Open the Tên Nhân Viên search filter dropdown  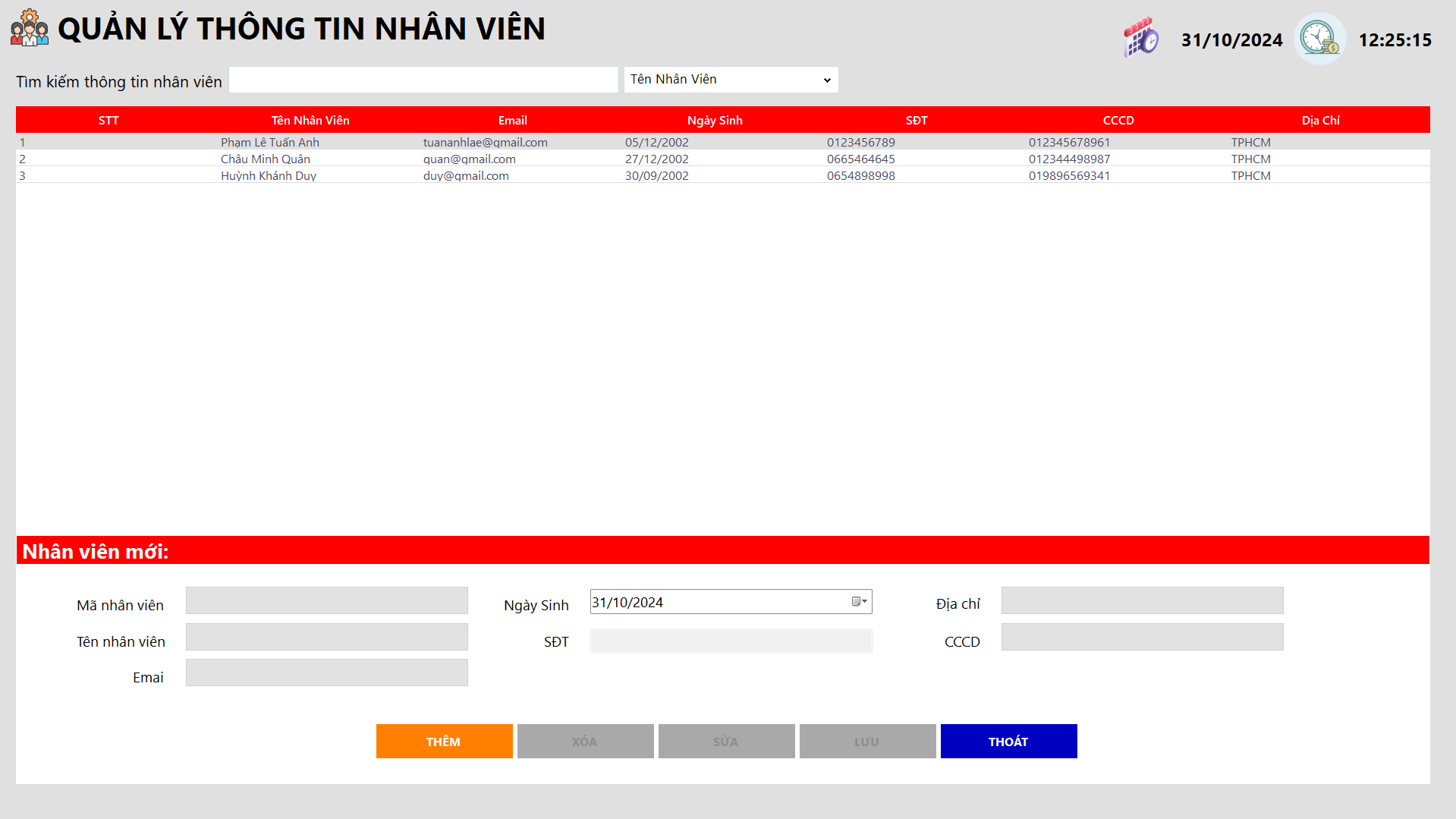pyautogui.click(x=731, y=80)
